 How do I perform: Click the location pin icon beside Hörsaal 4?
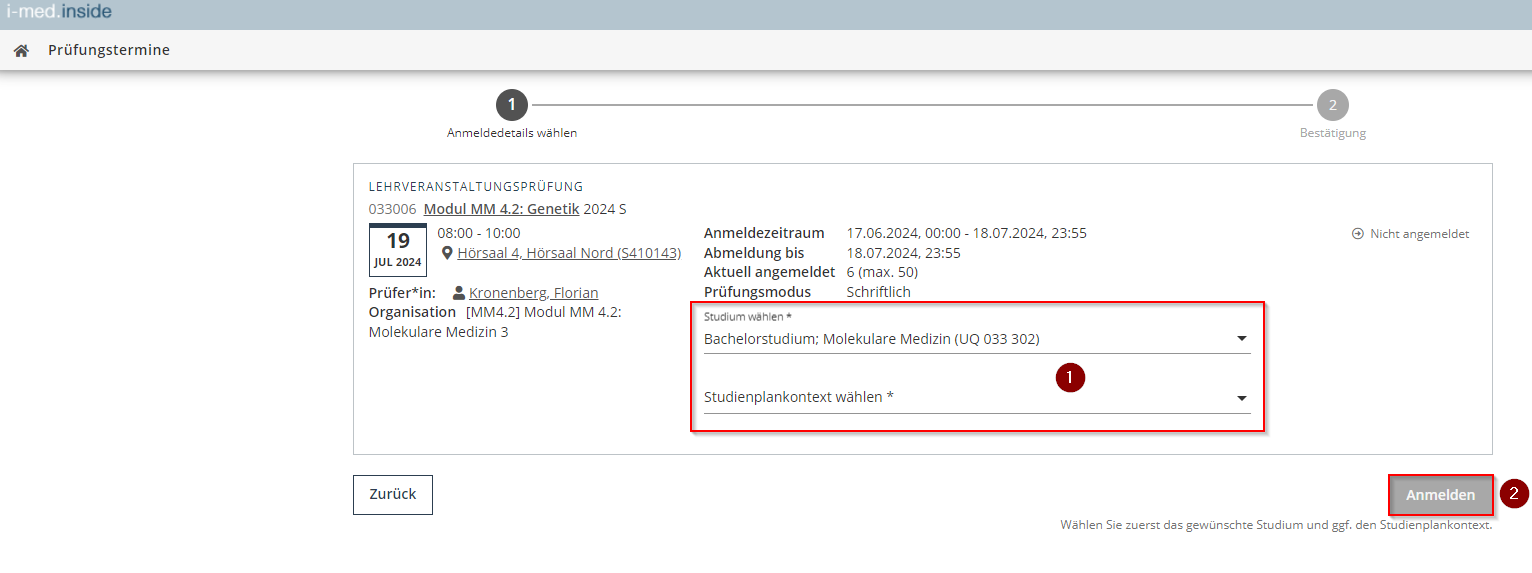[x=447, y=253]
